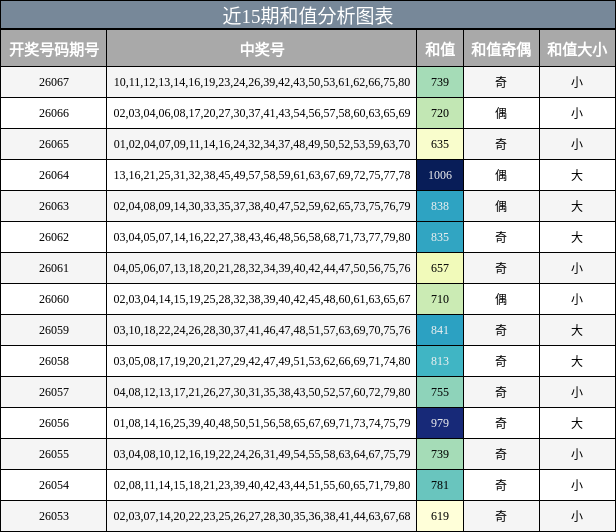Click the sum value 813
This screenshot has width=616, height=532.
(x=440, y=361)
